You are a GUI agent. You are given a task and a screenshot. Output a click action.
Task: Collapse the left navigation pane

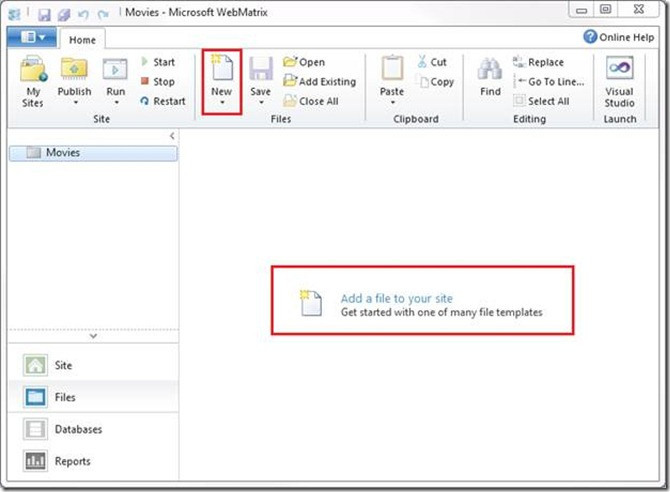[172, 136]
